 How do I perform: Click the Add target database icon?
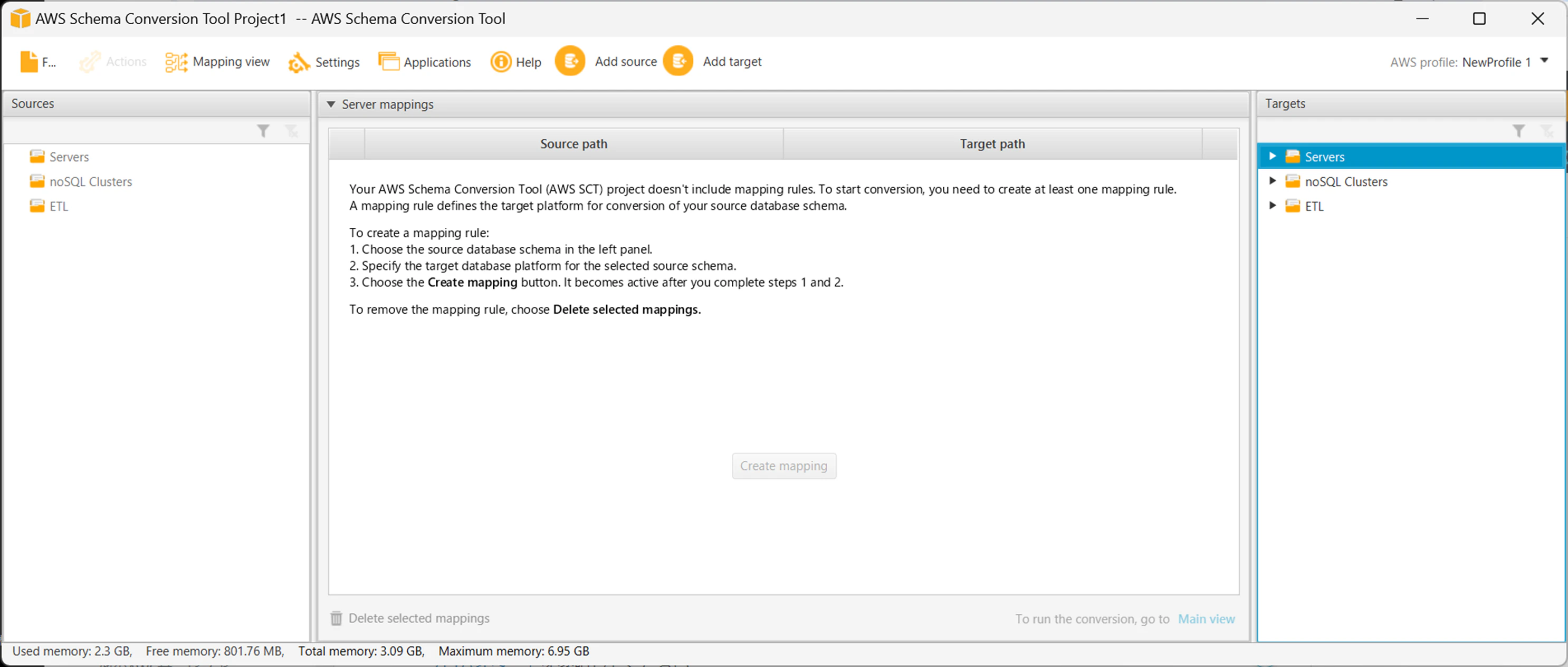(678, 62)
